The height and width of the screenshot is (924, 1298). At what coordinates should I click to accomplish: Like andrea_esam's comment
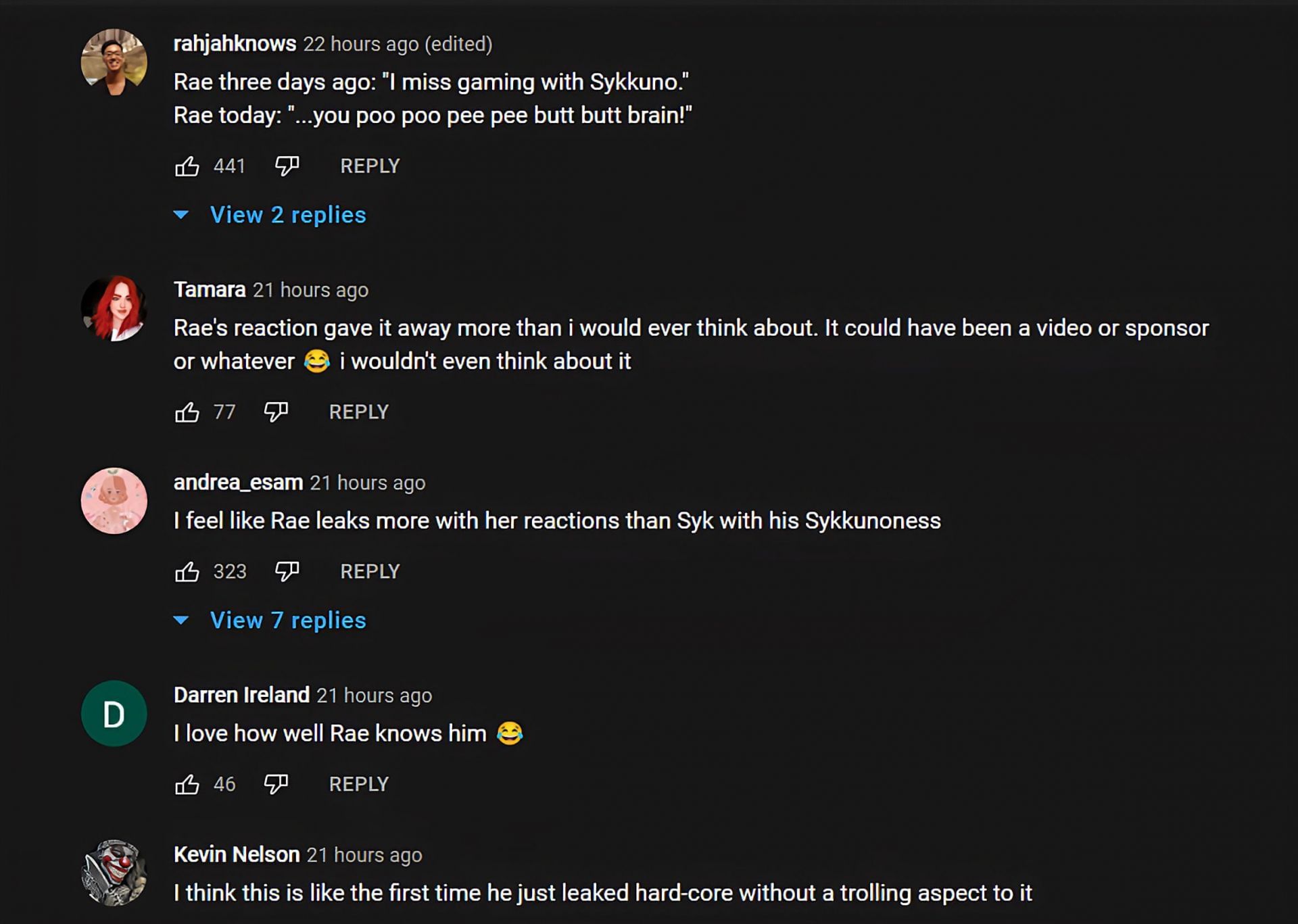pyautogui.click(x=187, y=572)
